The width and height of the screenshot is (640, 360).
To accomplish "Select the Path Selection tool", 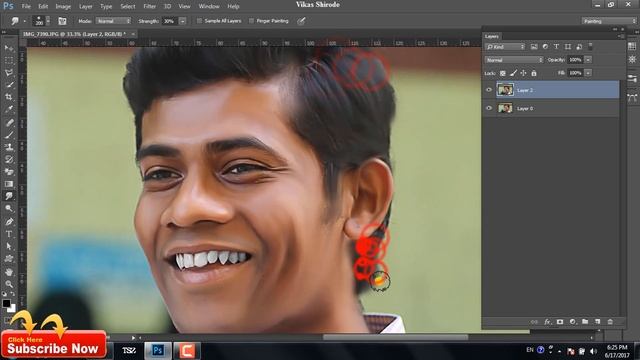I will click(x=9, y=246).
